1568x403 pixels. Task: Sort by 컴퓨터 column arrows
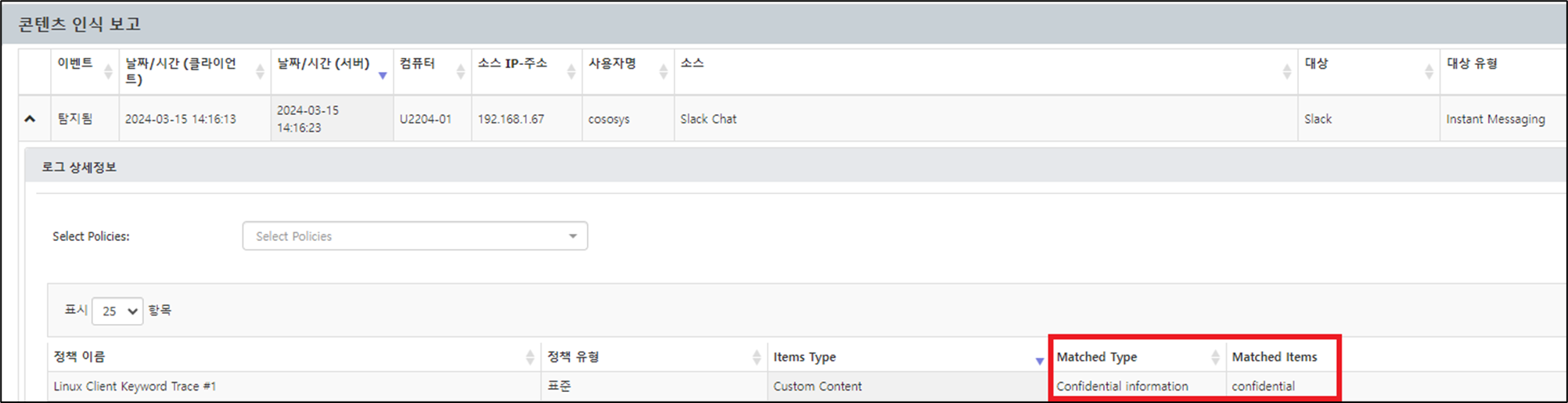pos(461,71)
